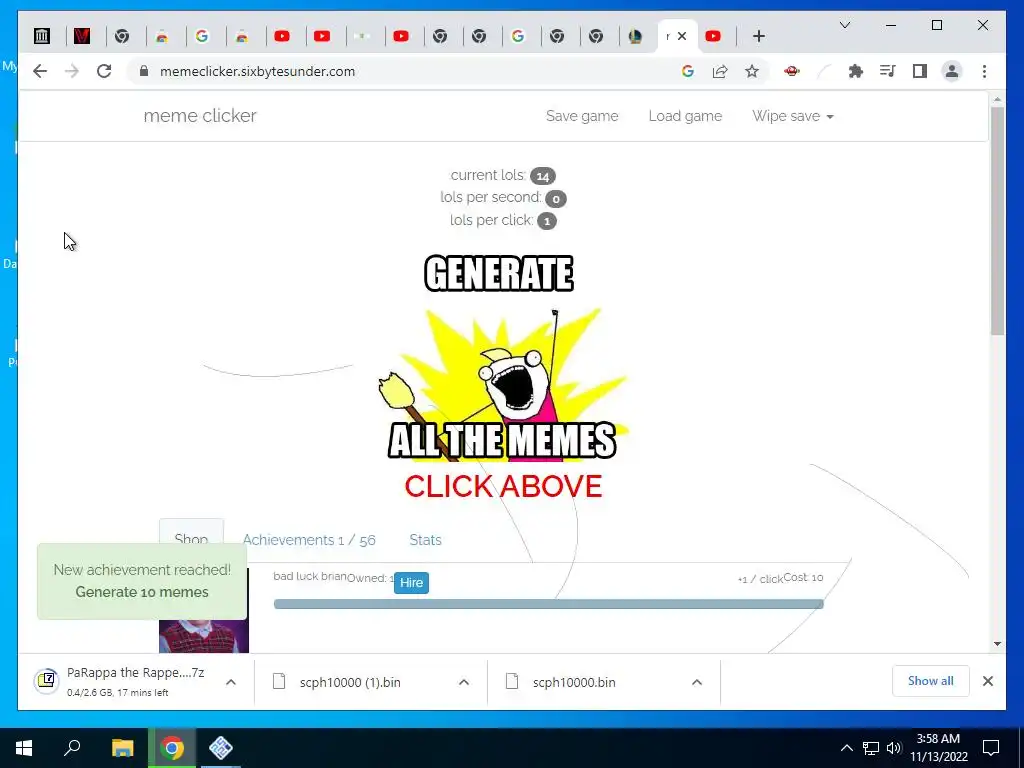1024x768 pixels.
Task: Open the Windows Start menu
Action: [24, 748]
